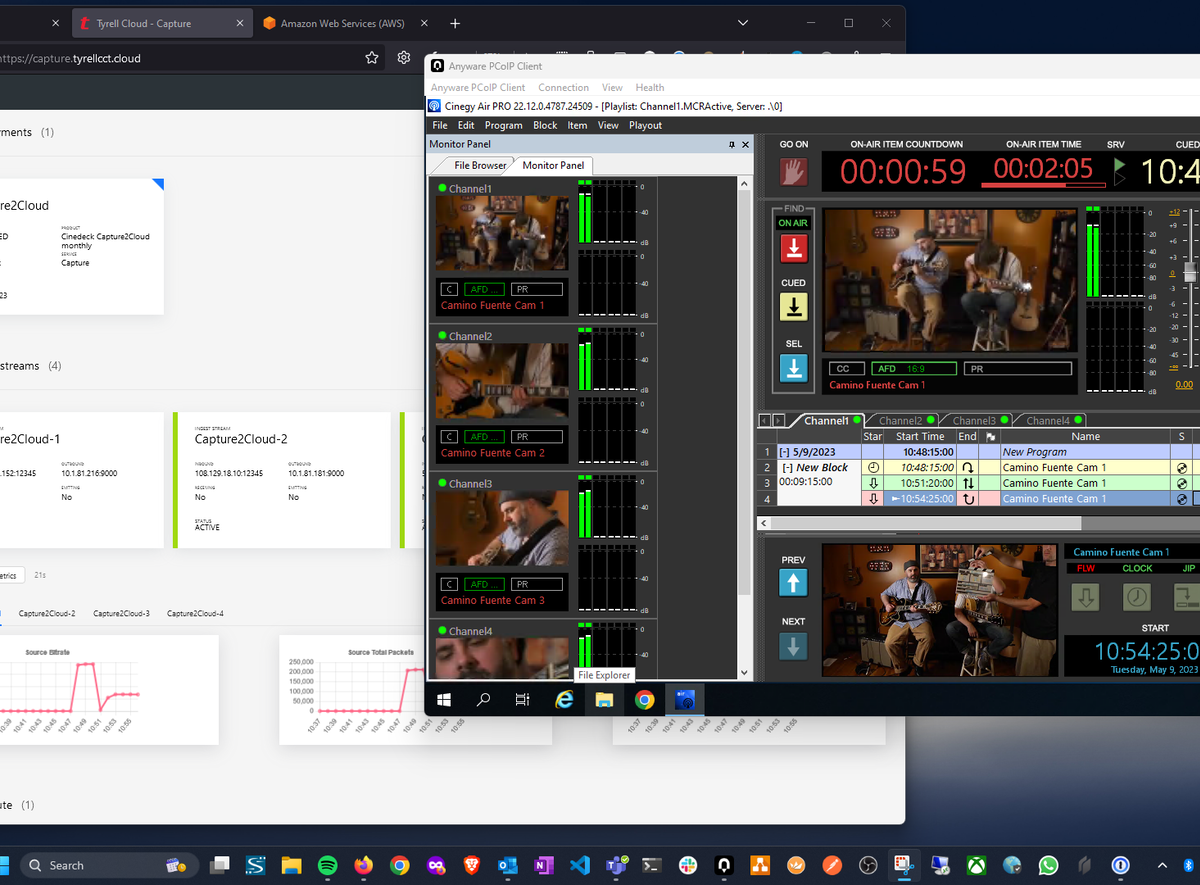Click the PREV up arrow button
Image resolution: width=1200 pixels, height=885 pixels.
793,583
